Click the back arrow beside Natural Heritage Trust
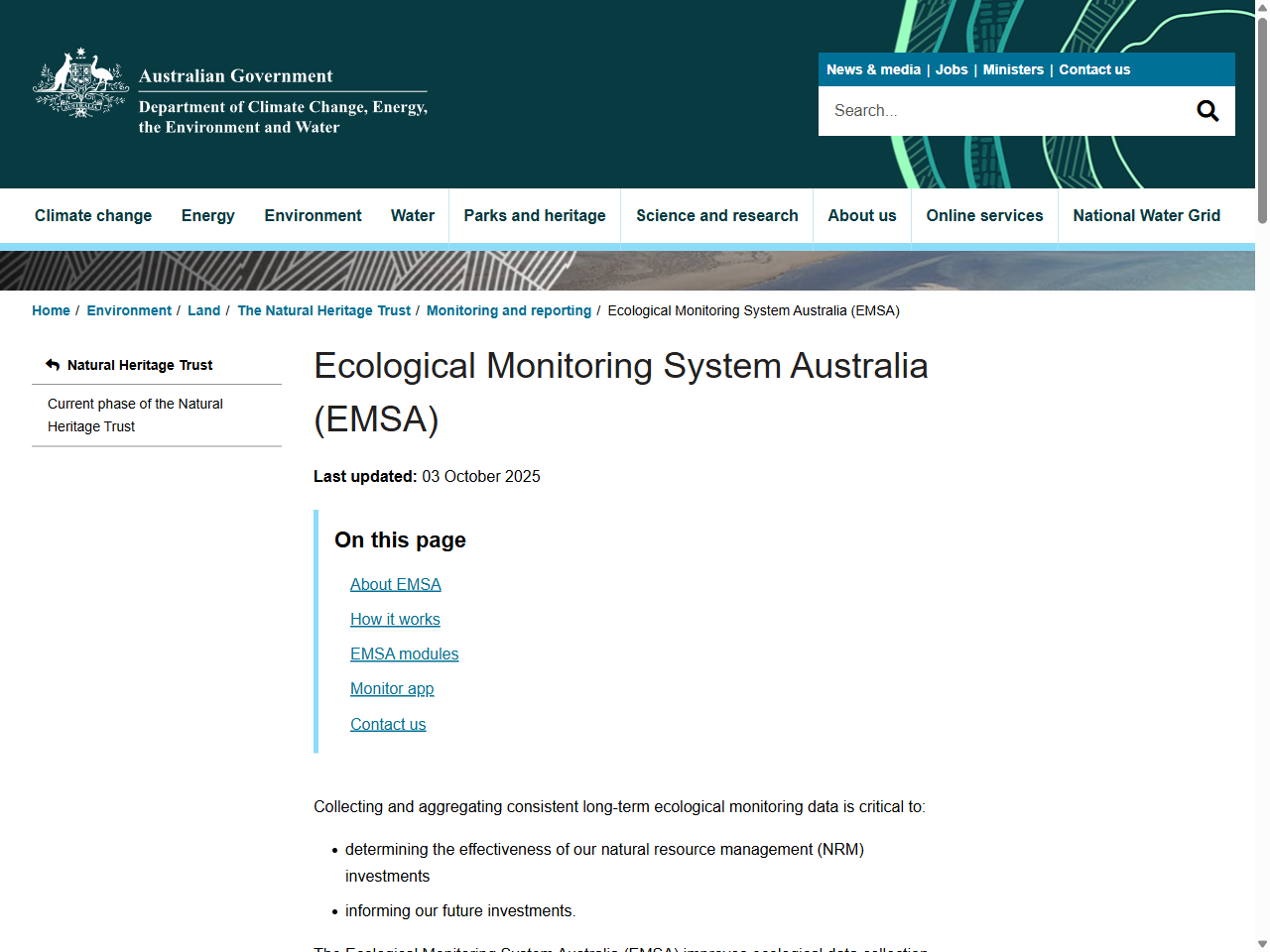The image size is (1270, 952). 53,365
